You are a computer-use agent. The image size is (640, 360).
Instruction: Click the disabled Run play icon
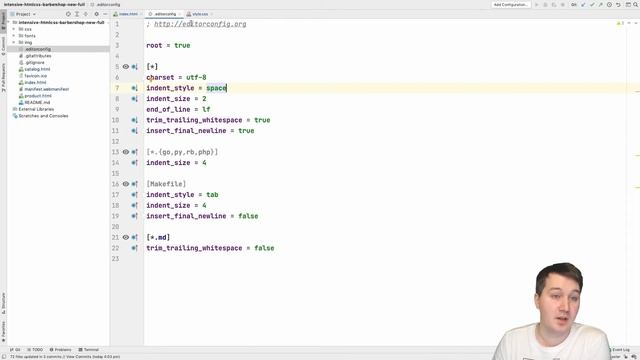pyautogui.click(x=537, y=4)
